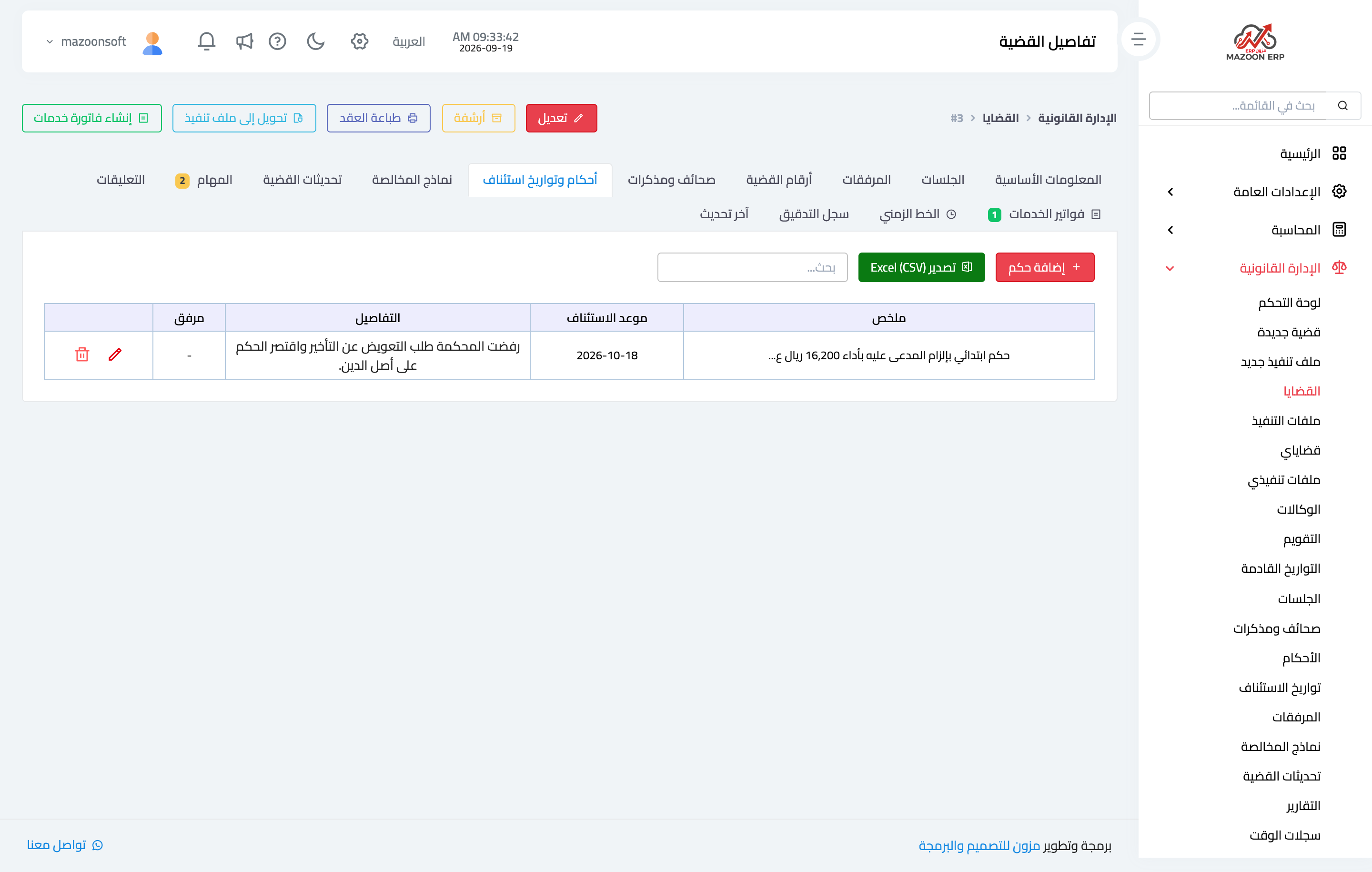Click the pencil edit icon in the judgment row

coord(115,355)
